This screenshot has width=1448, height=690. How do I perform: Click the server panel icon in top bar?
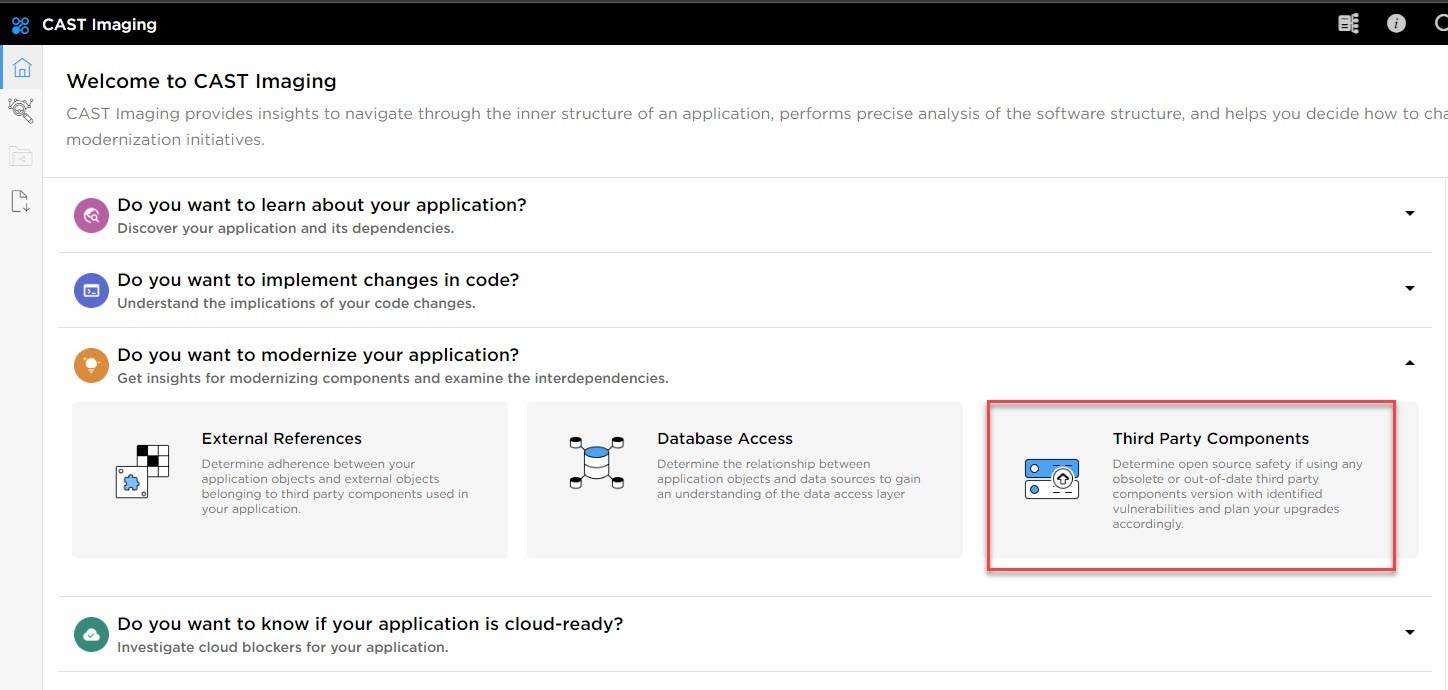click(1348, 24)
